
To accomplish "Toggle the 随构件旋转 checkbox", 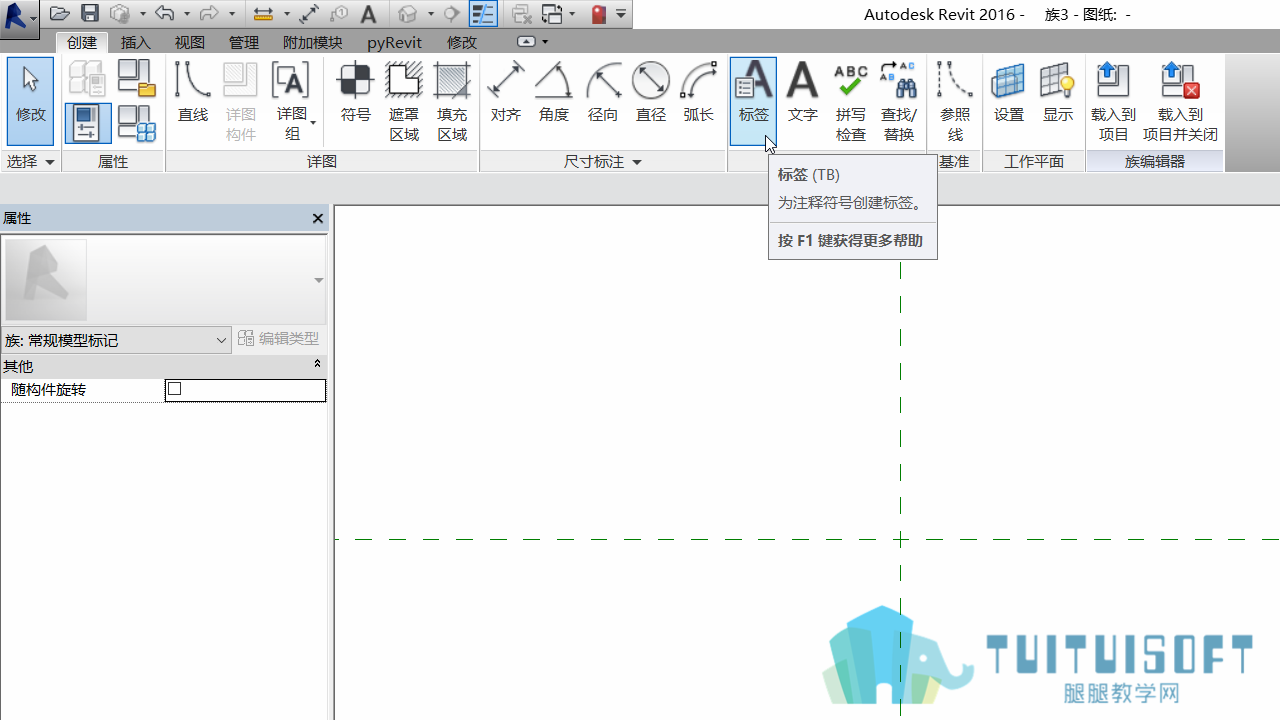I will (x=175, y=389).
